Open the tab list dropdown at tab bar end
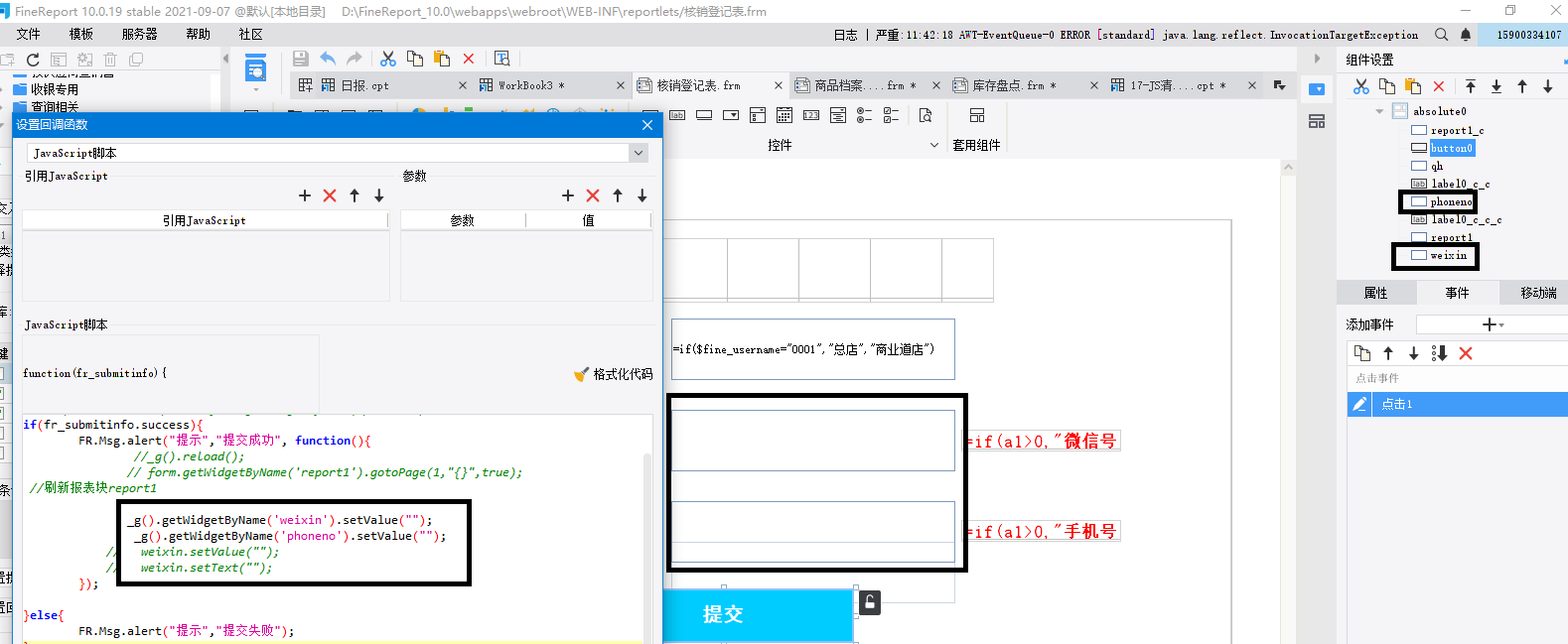The image size is (1568, 644). pyautogui.click(x=1279, y=85)
